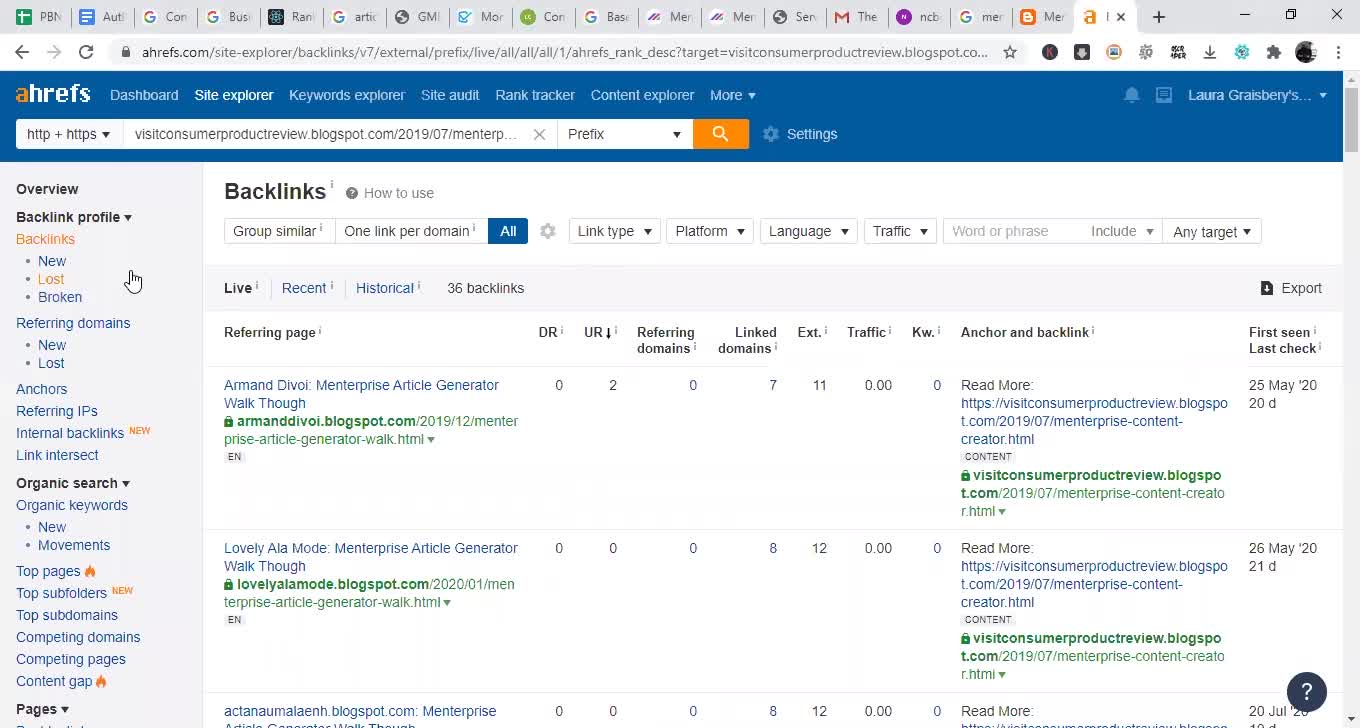Go to Referring domains report
This screenshot has height=728, width=1360.
point(73,323)
